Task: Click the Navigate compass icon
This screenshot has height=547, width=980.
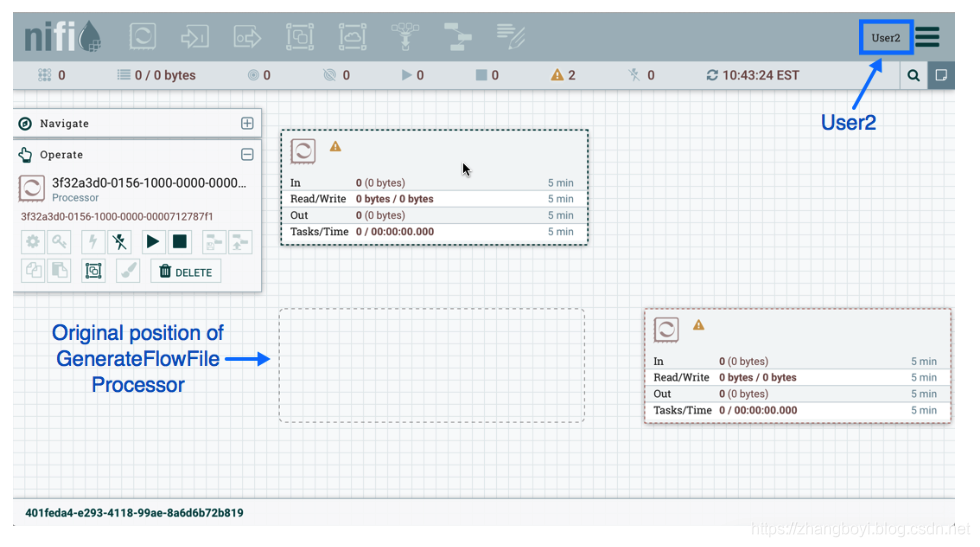Action: 25,123
